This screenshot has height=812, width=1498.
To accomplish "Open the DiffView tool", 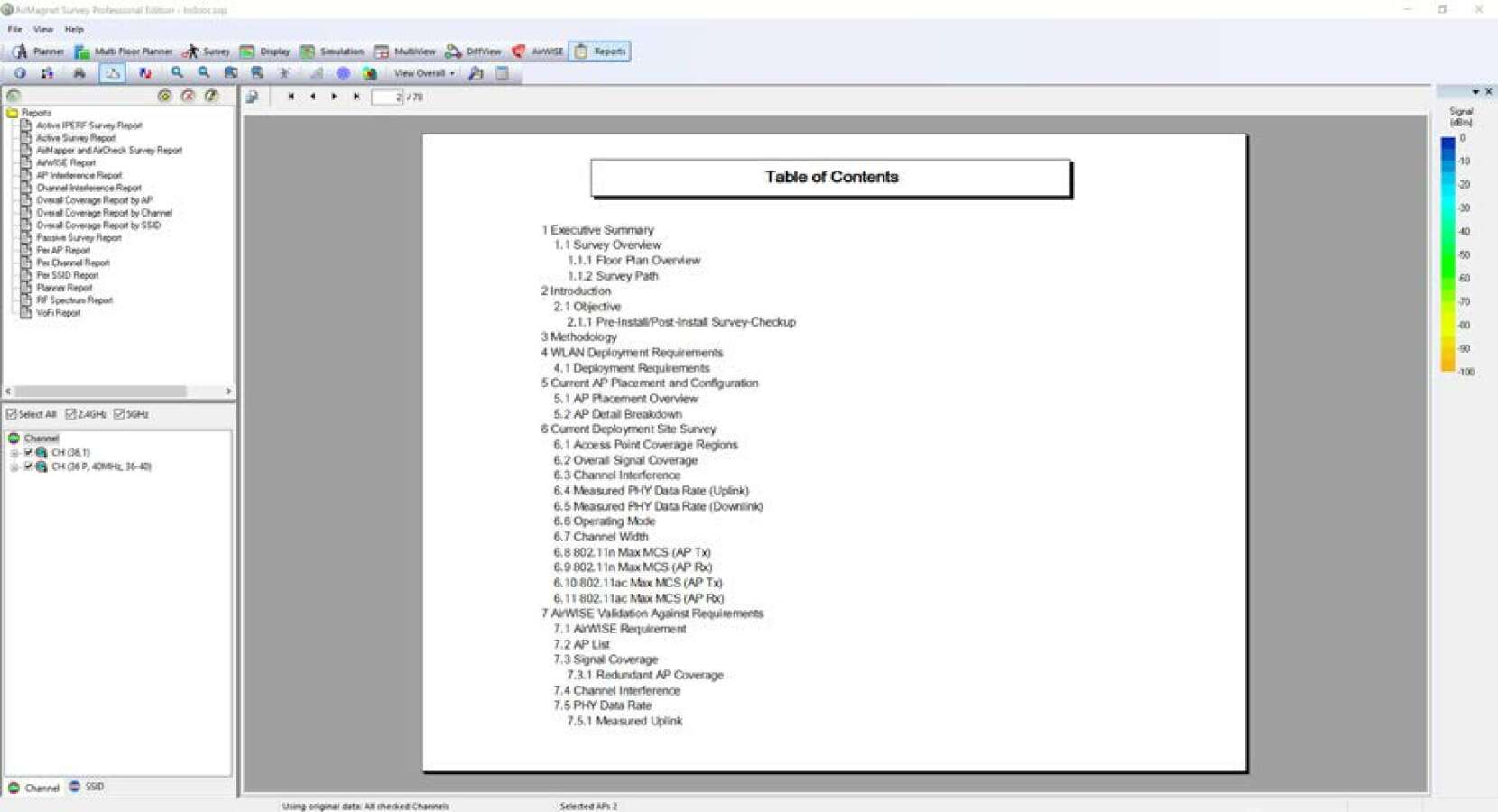I will pos(473,51).
